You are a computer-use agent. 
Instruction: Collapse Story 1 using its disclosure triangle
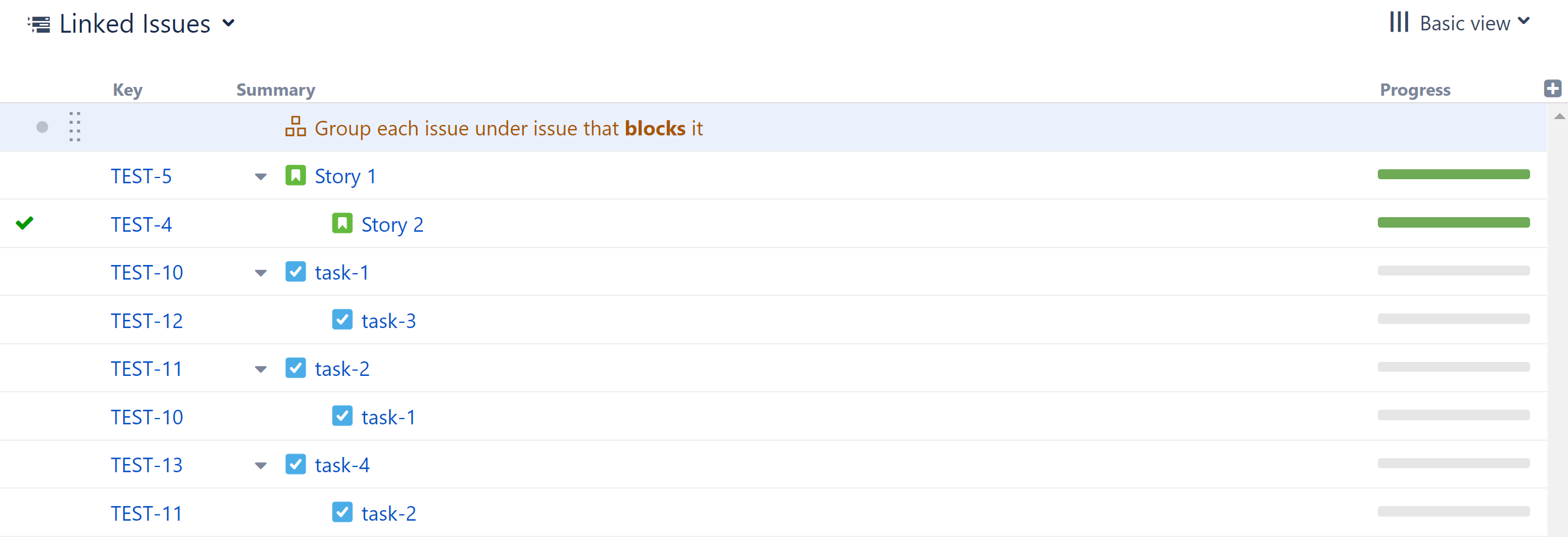point(260,176)
